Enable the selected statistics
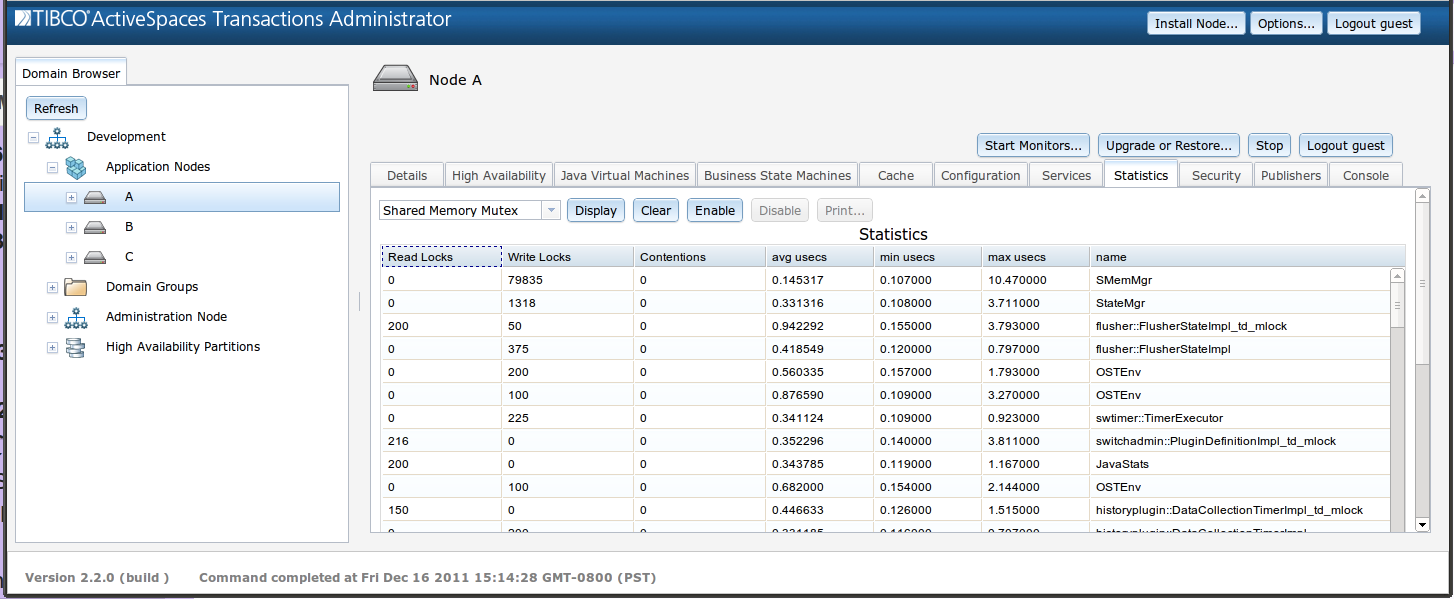The height and width of the screenshot is (599, 1454). 714,210
